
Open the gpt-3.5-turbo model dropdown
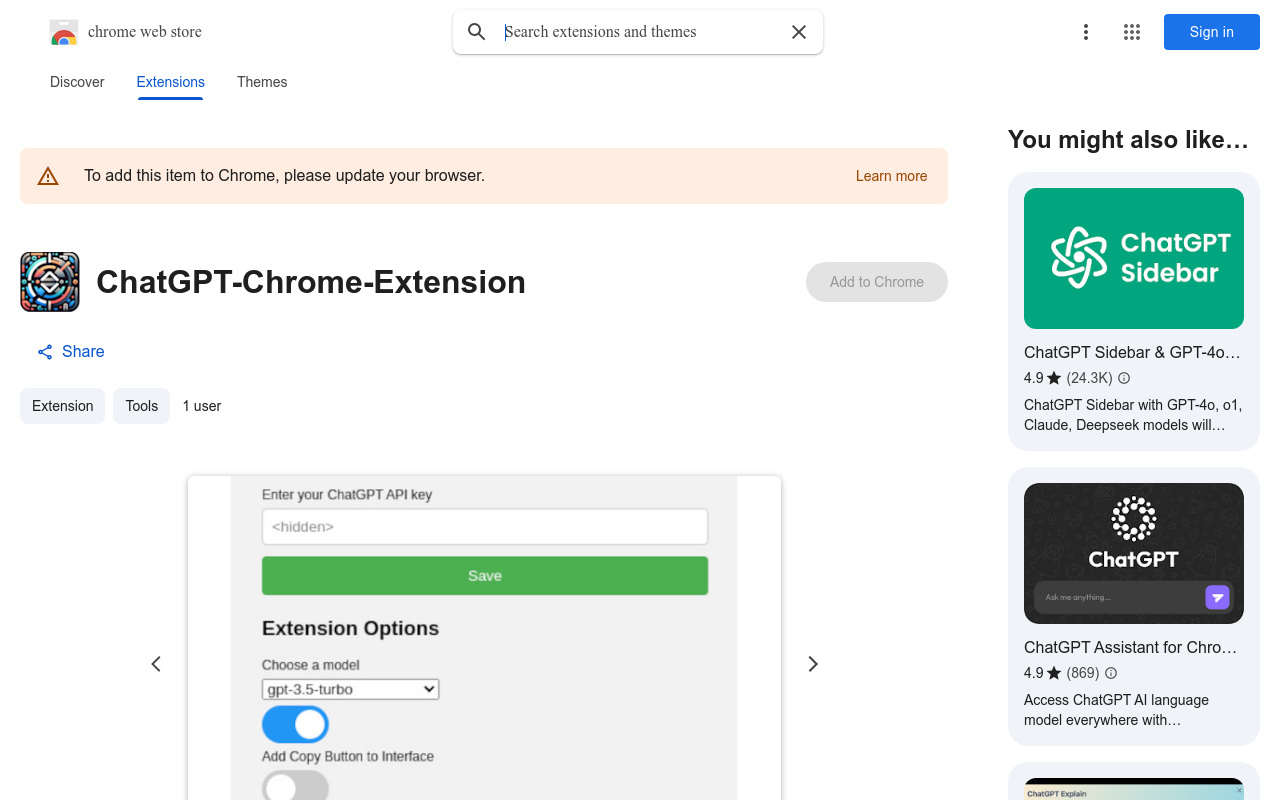(350, 689)
